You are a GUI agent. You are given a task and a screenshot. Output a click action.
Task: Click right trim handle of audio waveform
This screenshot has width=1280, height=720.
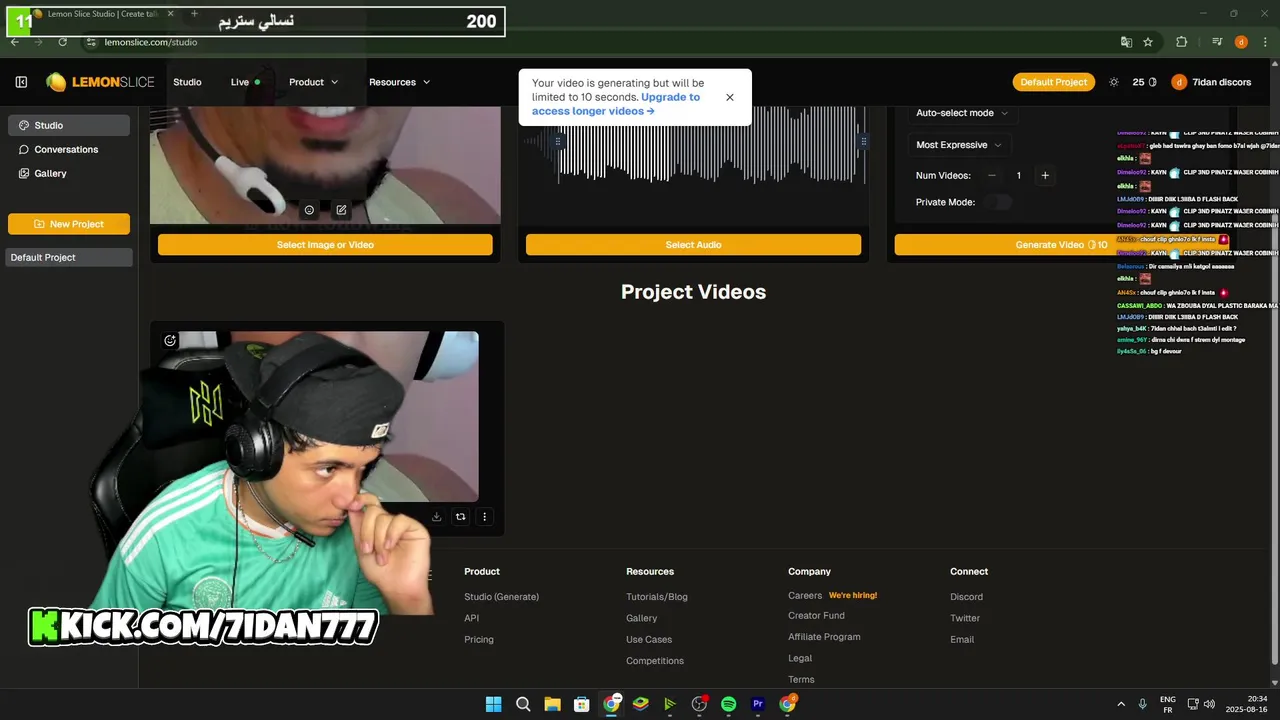tap(863, 141)
